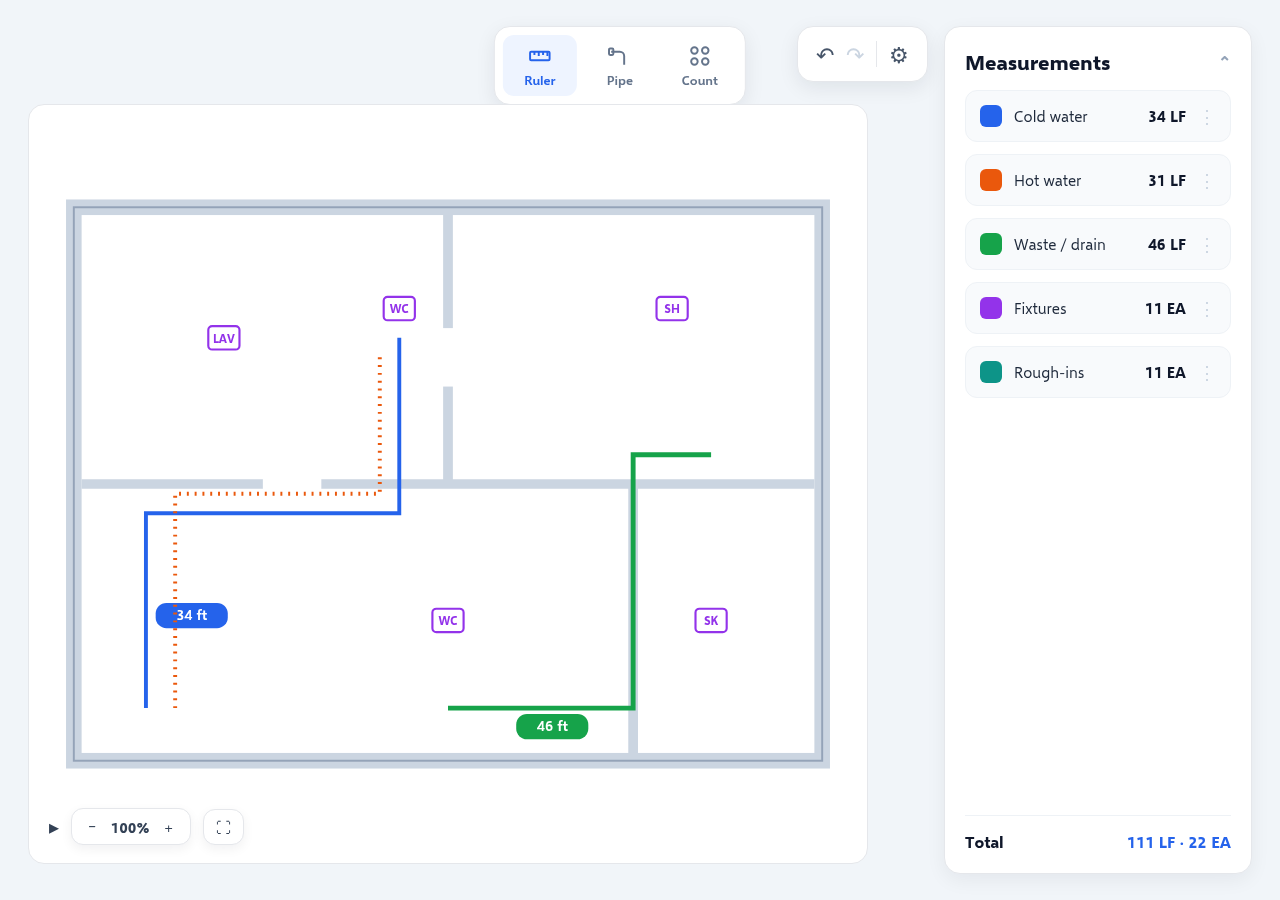Select the LAV fixture marker
Image resolution: width=1280 pixels, height=900 pixels.
tap(224, 338)
